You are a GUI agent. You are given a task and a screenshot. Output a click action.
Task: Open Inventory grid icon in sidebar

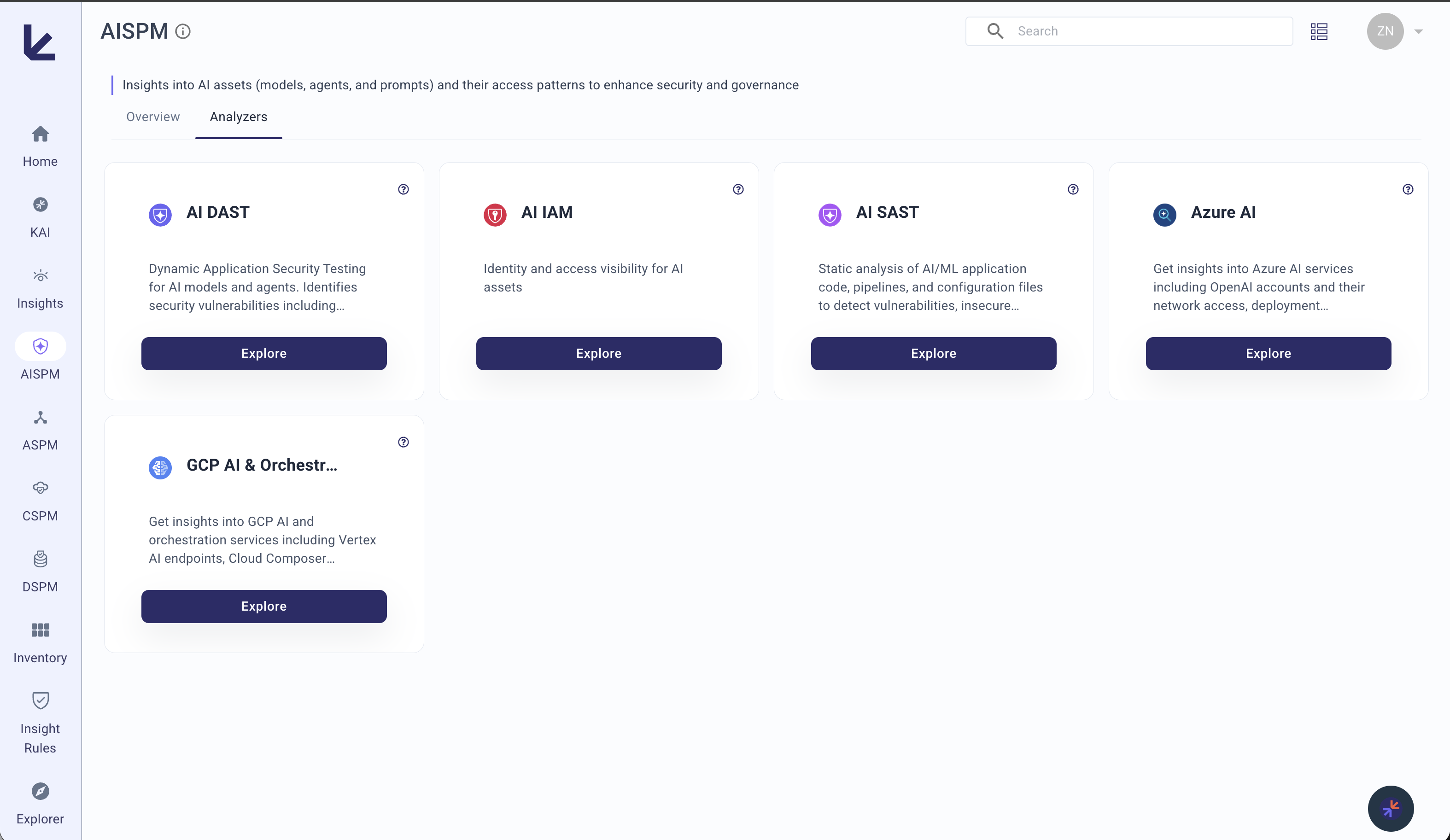coord(40,630)
